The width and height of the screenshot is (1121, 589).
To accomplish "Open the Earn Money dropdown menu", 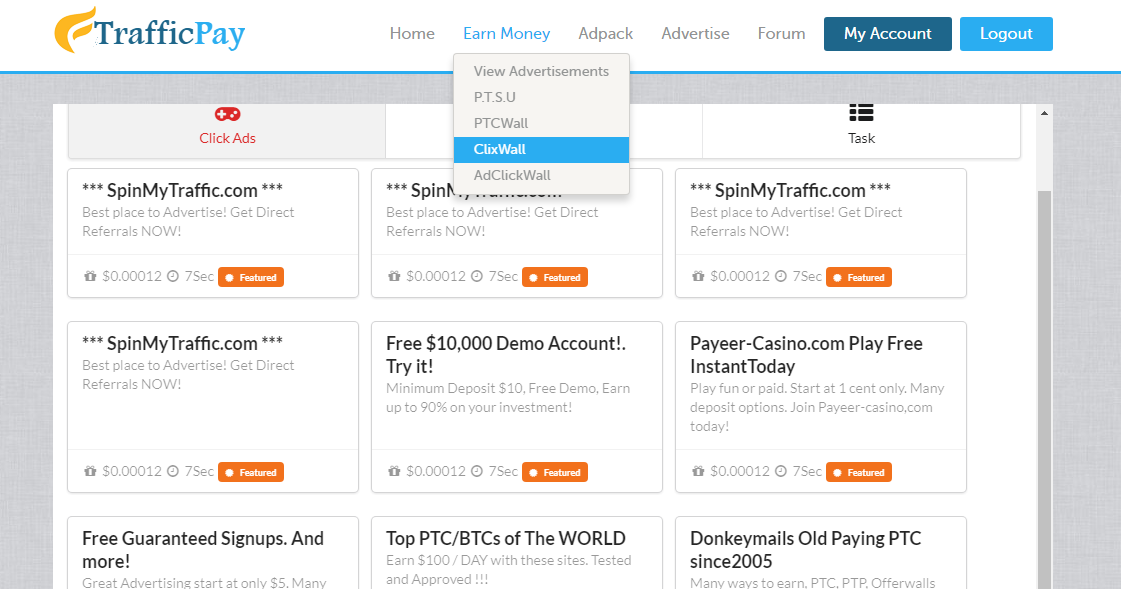I will click(506, 33).
